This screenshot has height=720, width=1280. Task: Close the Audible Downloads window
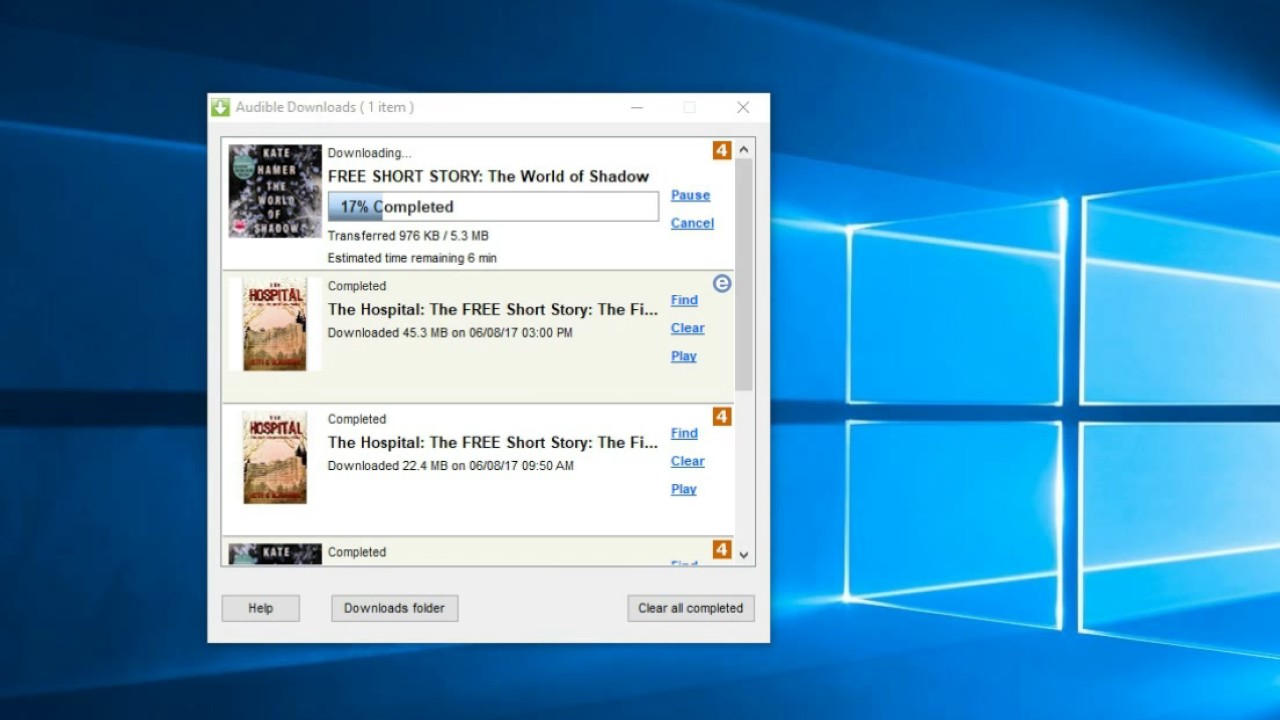click(x=743, y=107)
